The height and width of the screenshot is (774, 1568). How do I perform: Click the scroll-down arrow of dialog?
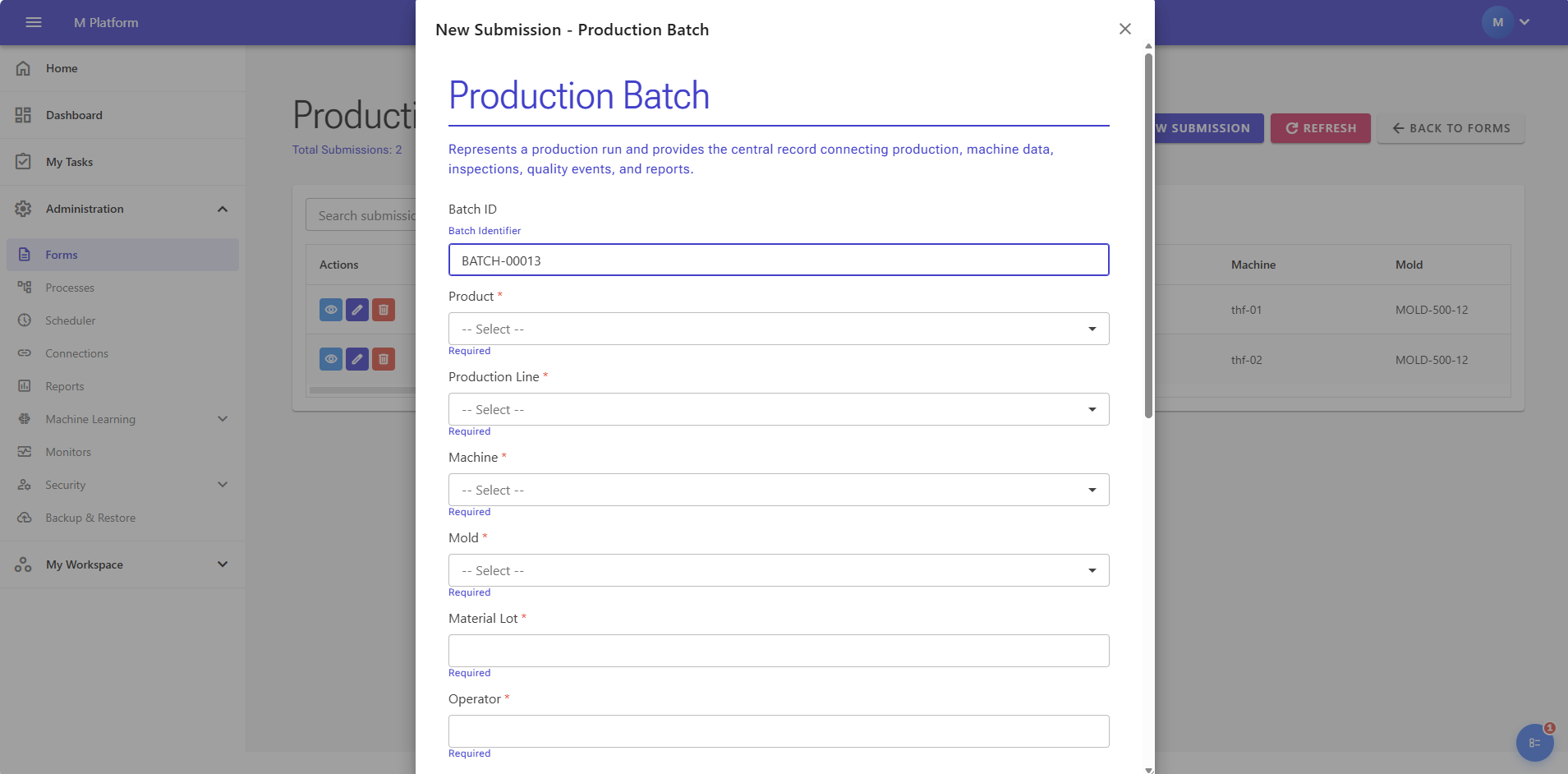[x=1148, y=770]
